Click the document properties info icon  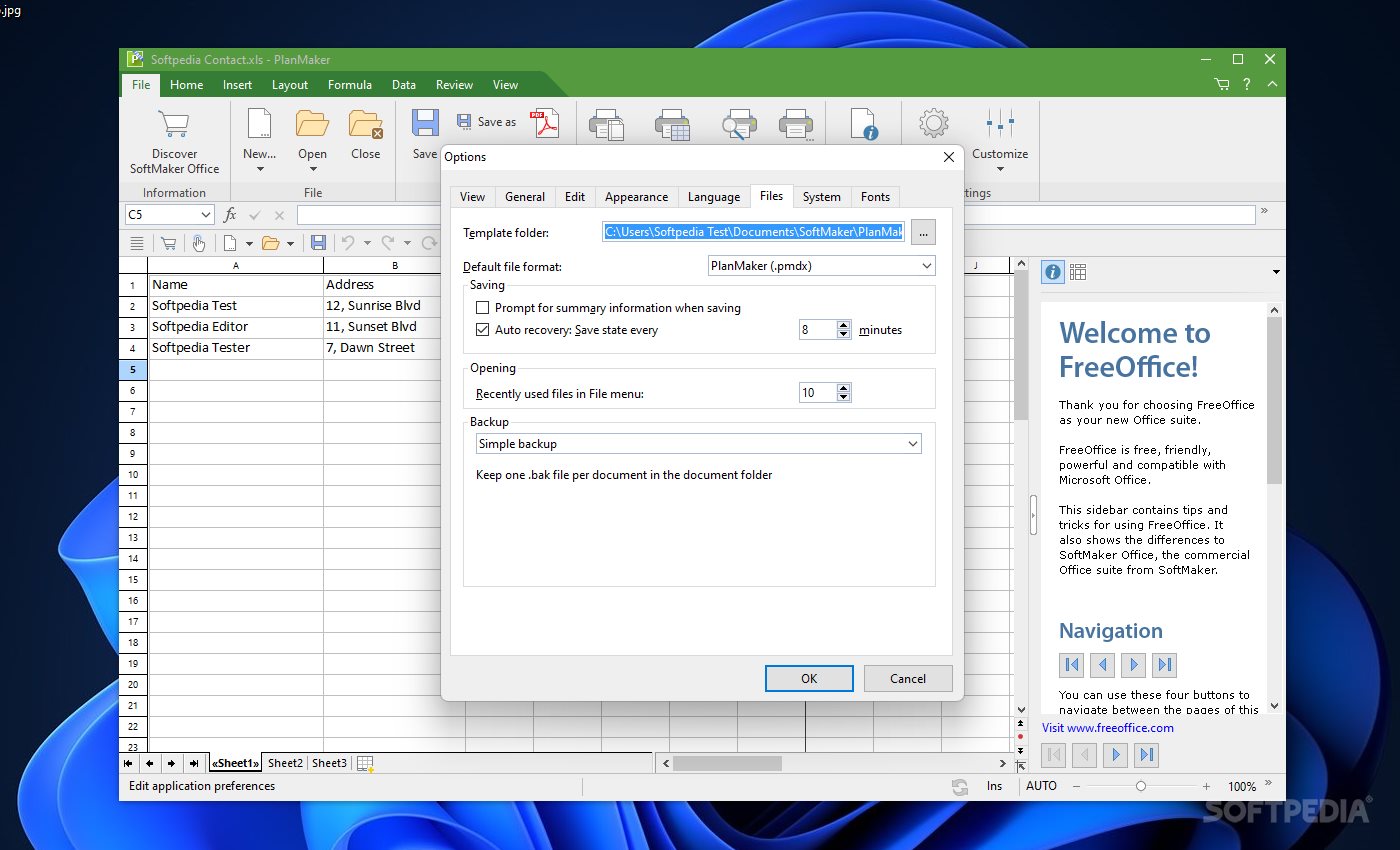tap(863, 124)
